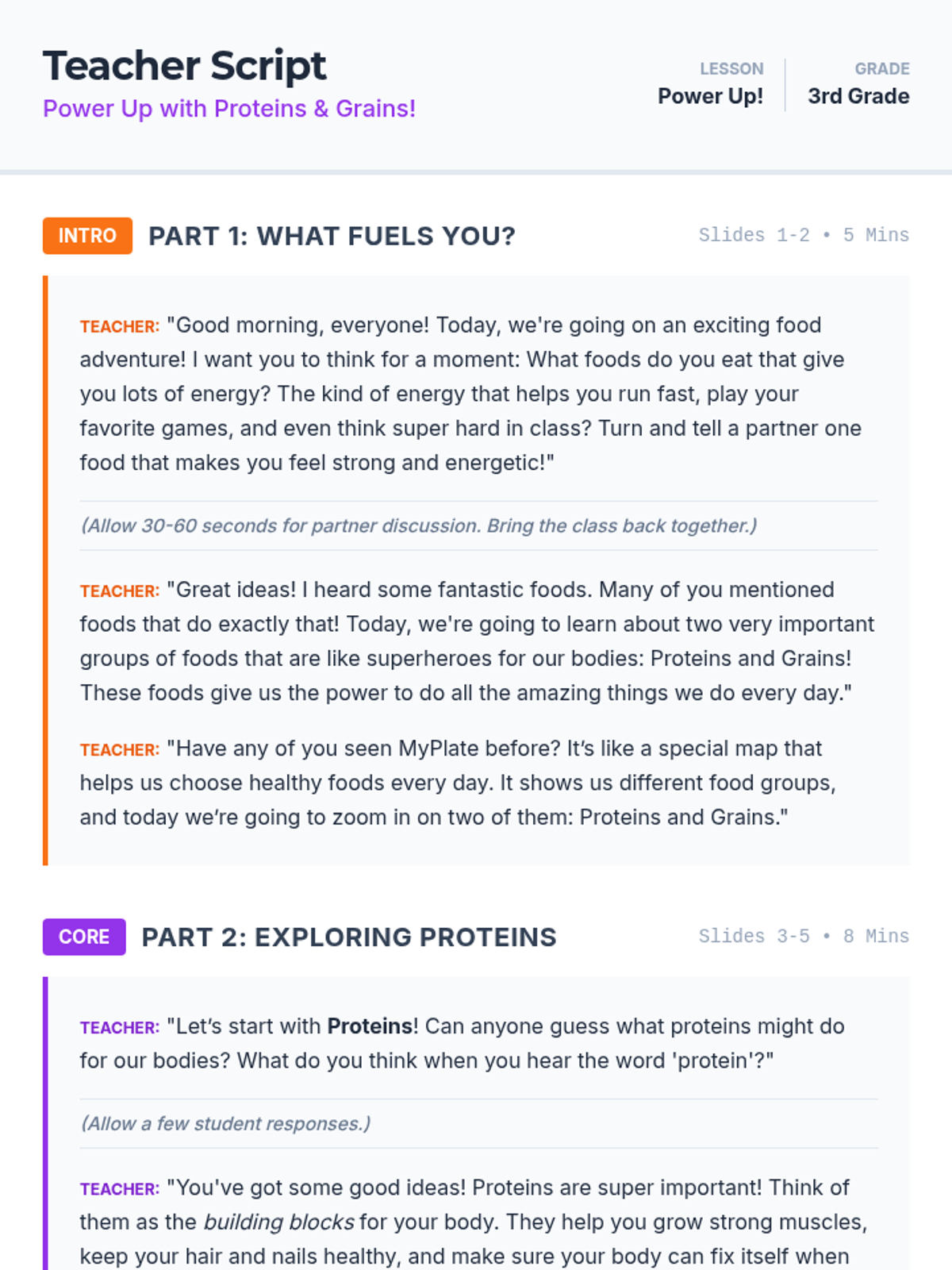Click the "PART 1: WHAT FUELS YOU?" heading
Viewport: 952px width, 1270px height.
click(332, 236)
